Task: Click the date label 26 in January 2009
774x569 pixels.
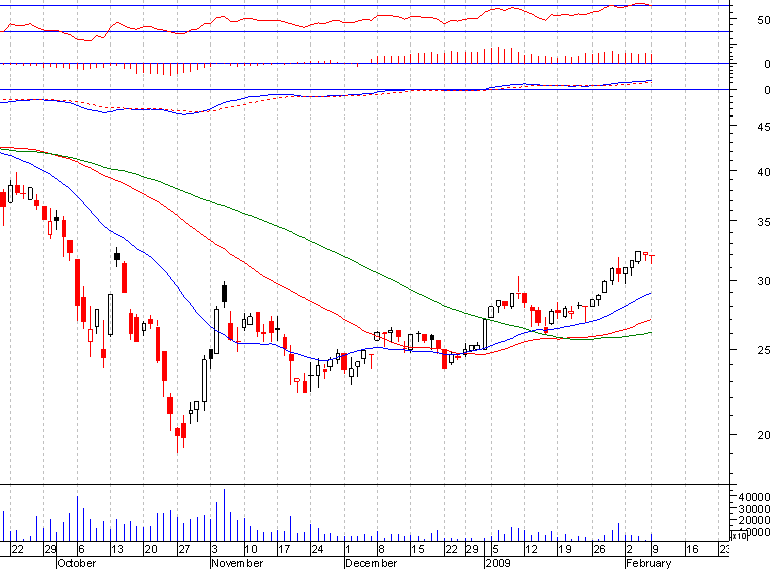Action: click(599, 549)
